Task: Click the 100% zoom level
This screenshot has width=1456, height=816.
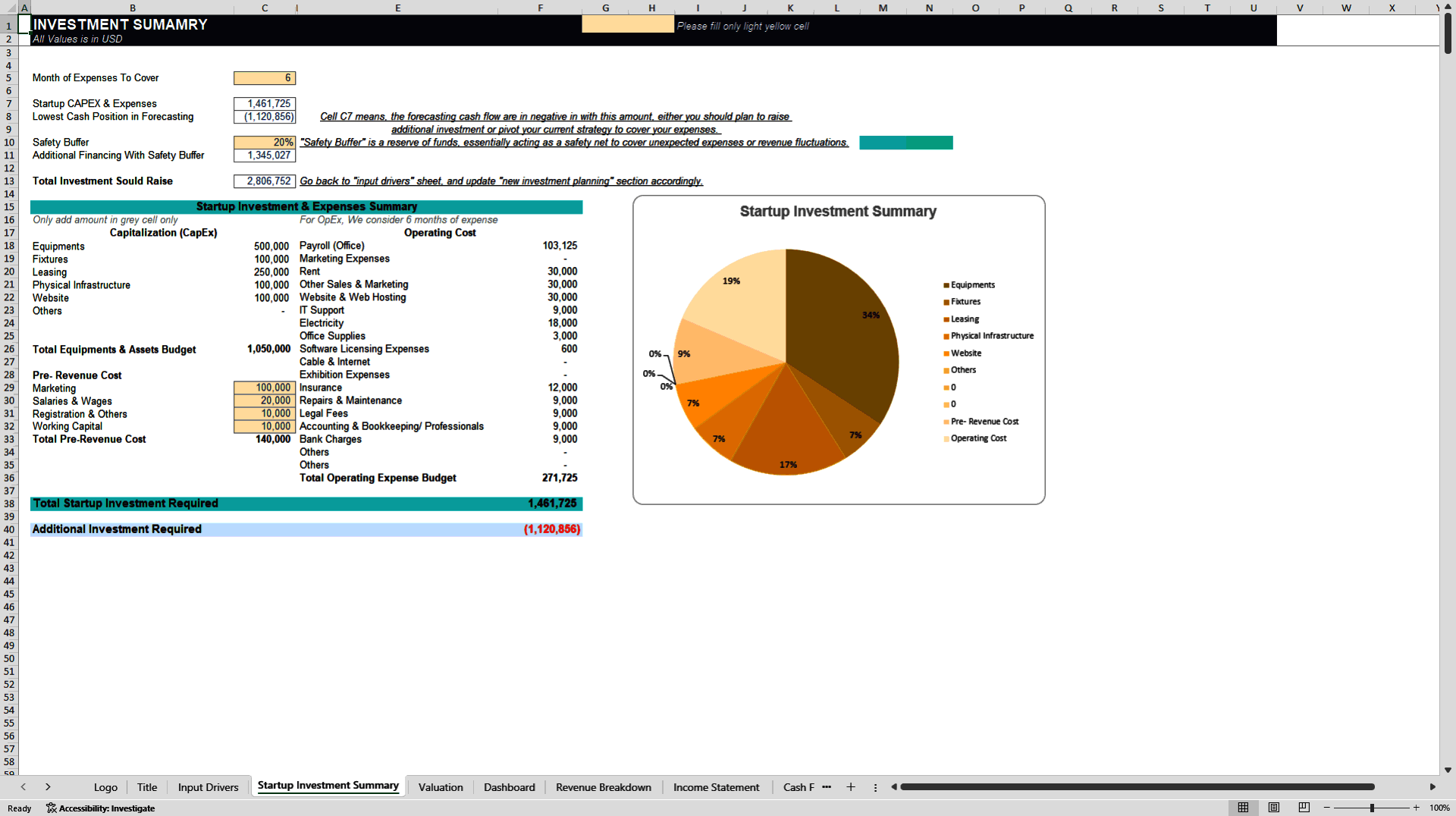Action: click(x=1439, y=808)
